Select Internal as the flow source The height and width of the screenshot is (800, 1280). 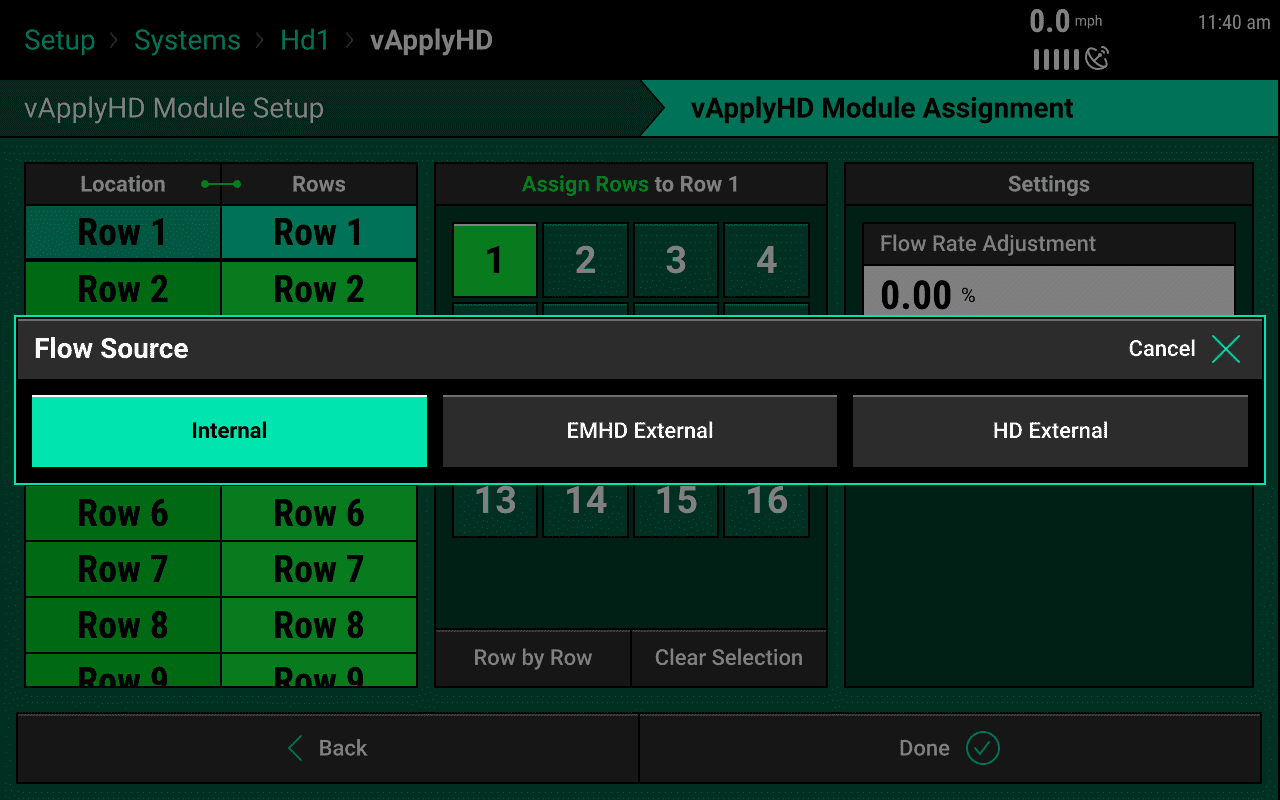(229, 430)
